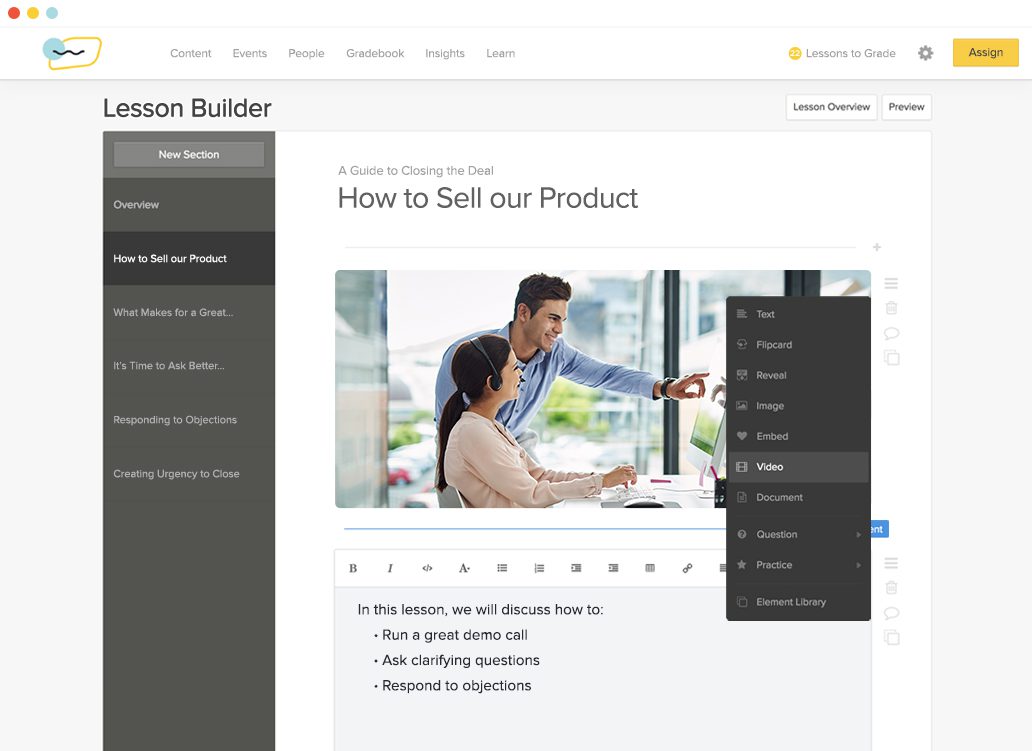Open Element Library from the menu

[x=798, y=602]
